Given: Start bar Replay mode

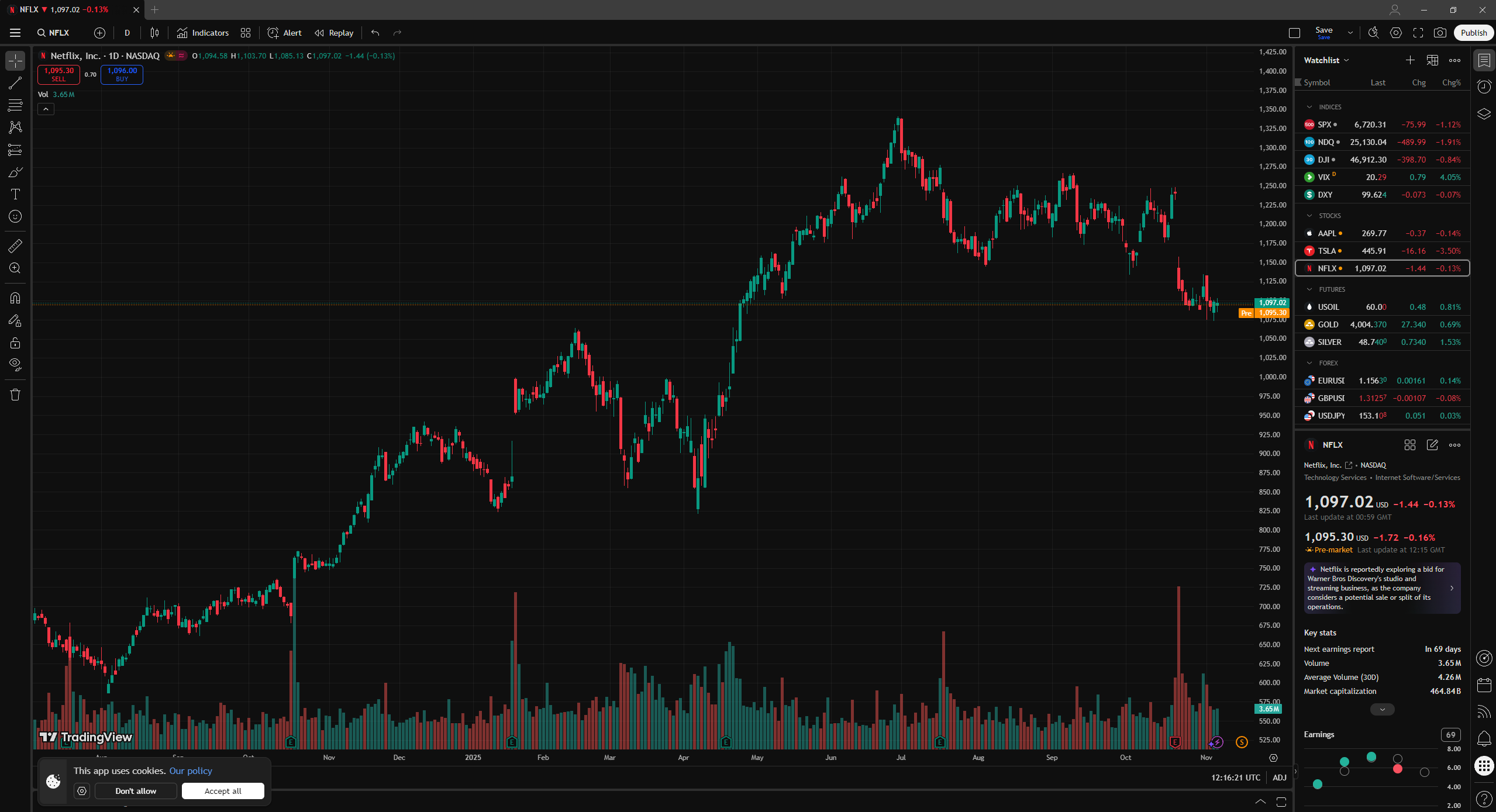Looking at the screenshot, I should point(334,33).
